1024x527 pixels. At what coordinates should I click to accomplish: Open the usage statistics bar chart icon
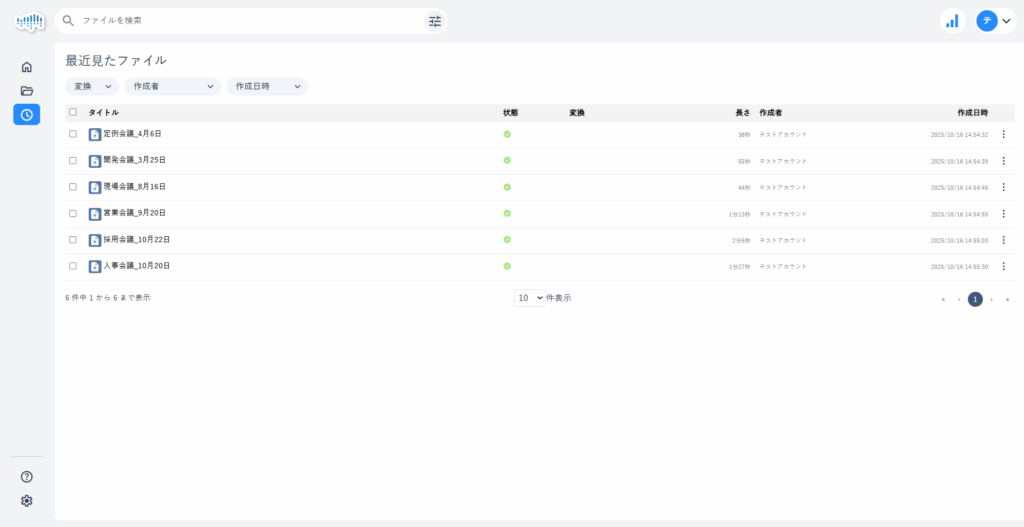(952, 21)
